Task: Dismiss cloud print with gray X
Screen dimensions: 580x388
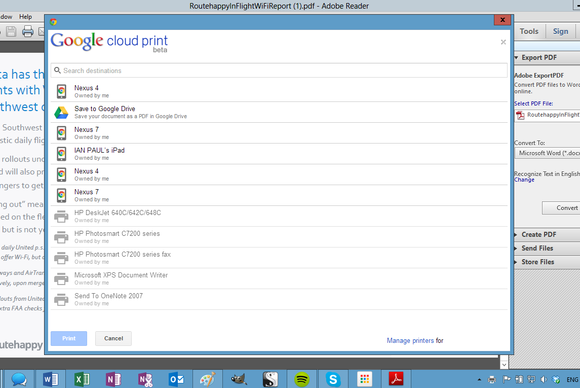Action: pyautogui.click(x=503, y=42)
